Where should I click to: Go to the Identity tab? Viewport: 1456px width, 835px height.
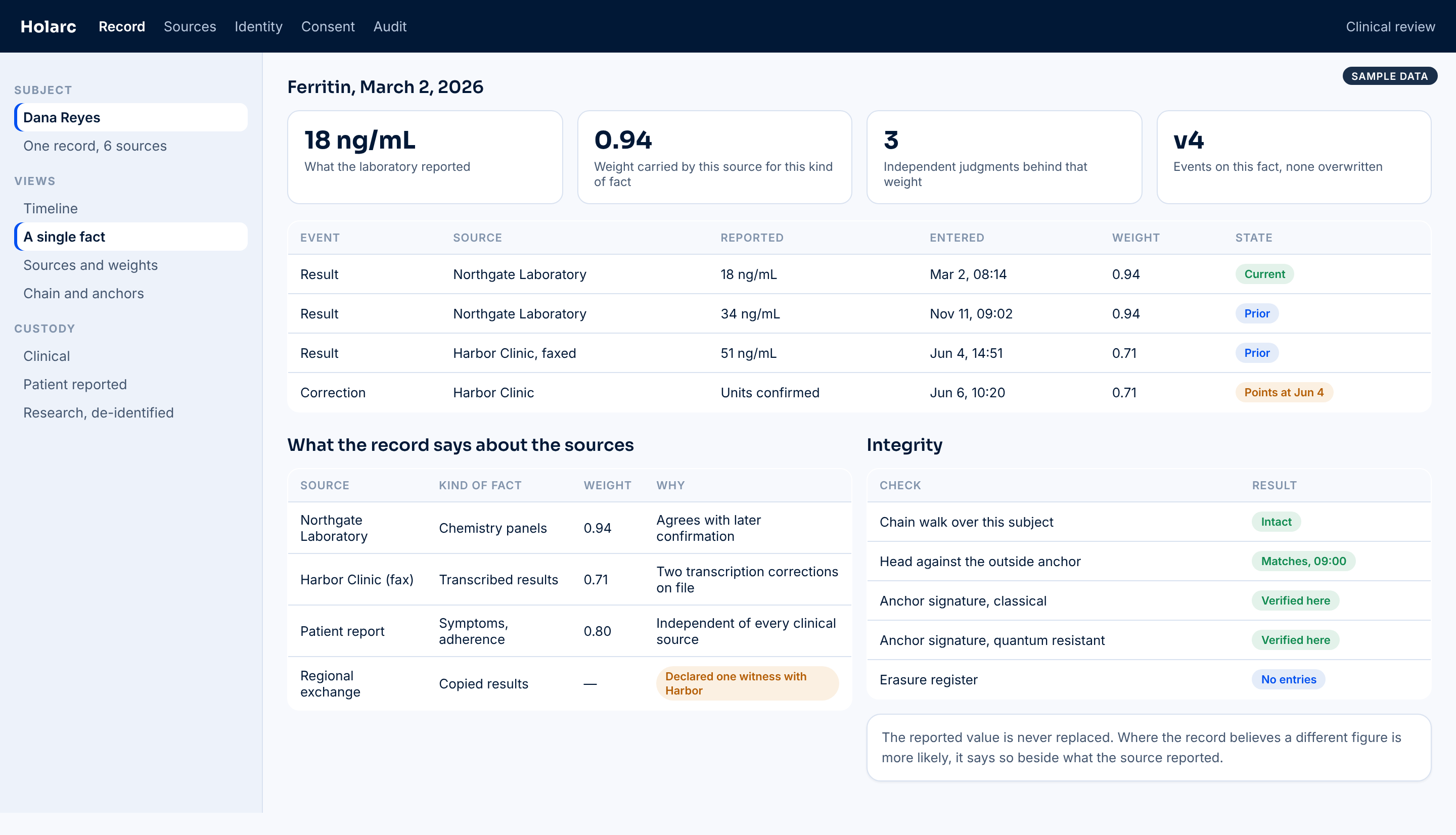tap(258, 26)
